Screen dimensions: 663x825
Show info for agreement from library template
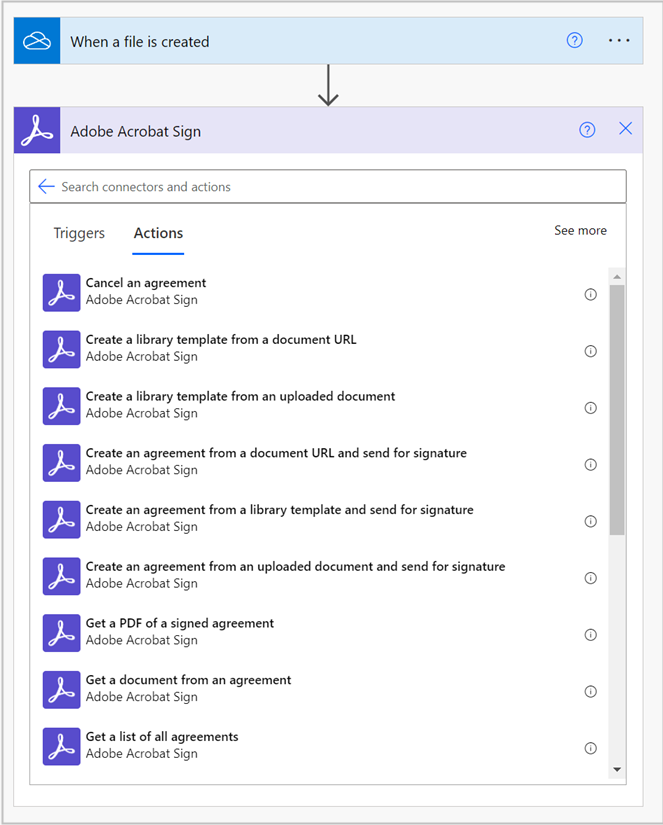point(591,521)
